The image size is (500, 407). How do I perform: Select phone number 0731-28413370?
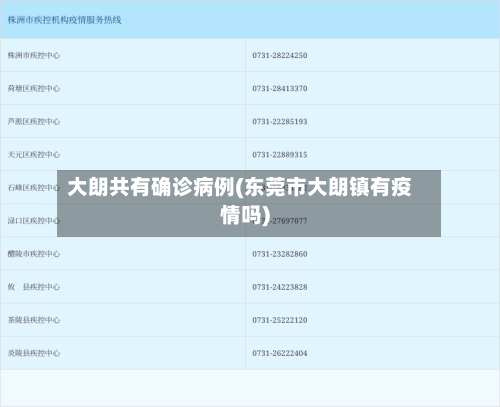[x=280, y=88]
